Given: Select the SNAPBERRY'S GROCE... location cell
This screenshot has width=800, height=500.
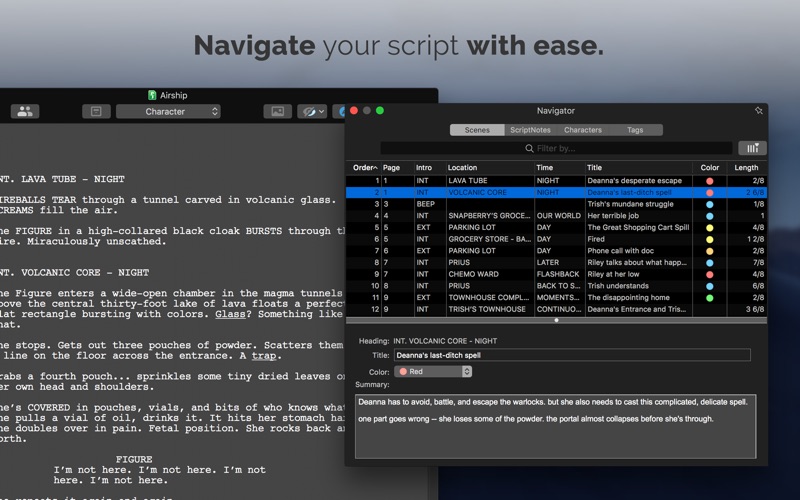Looking at the screenshot, I should point(490,216).
